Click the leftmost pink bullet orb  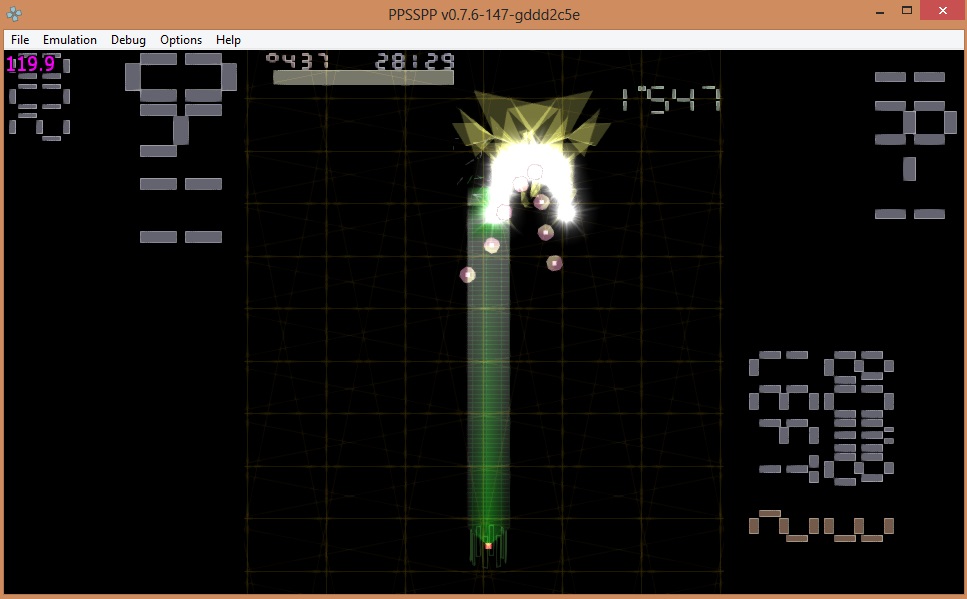pos(467,274)
